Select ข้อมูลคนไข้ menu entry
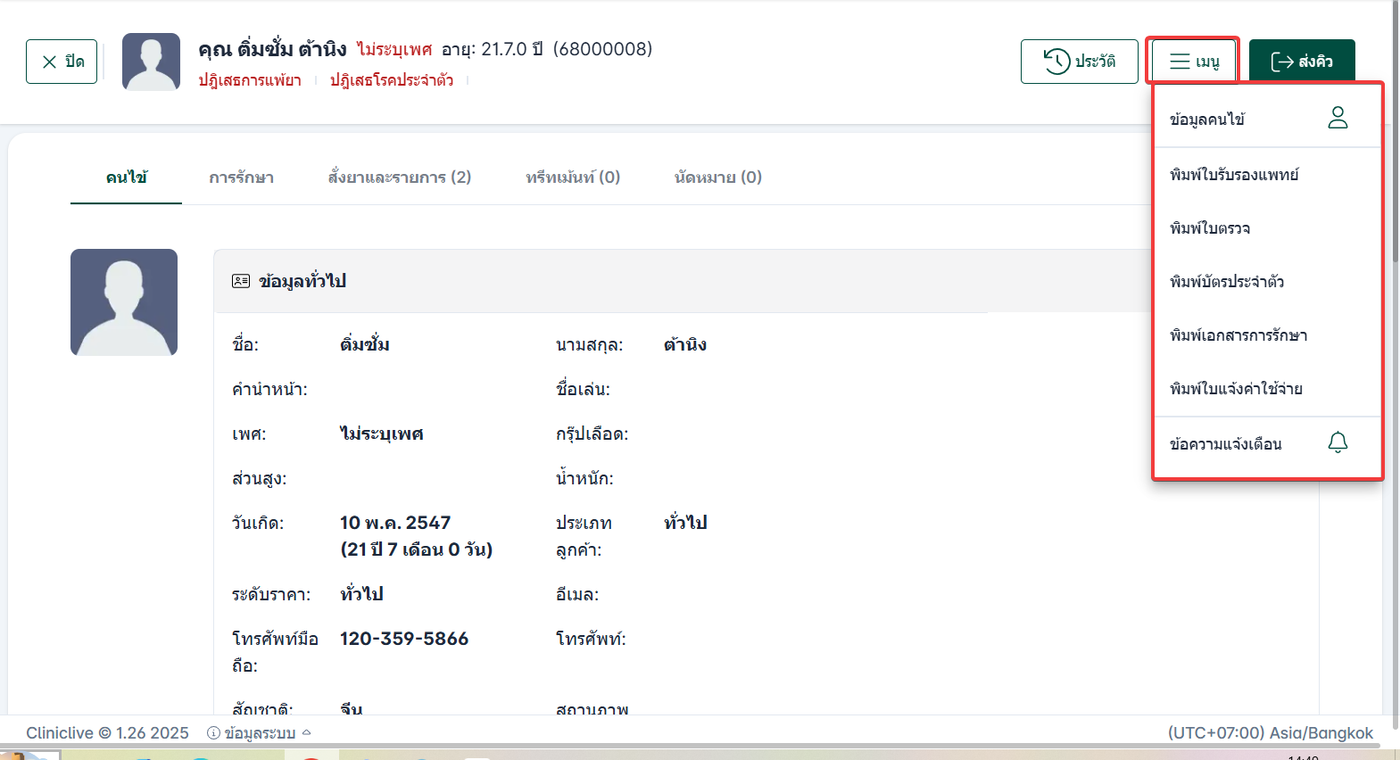This screenshot has height=760, width=1400. coord(1267,119)
